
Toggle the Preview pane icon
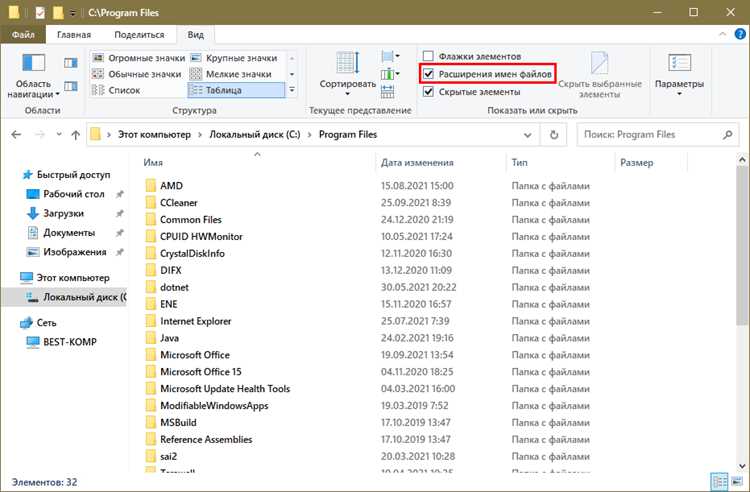pos(71,63)
